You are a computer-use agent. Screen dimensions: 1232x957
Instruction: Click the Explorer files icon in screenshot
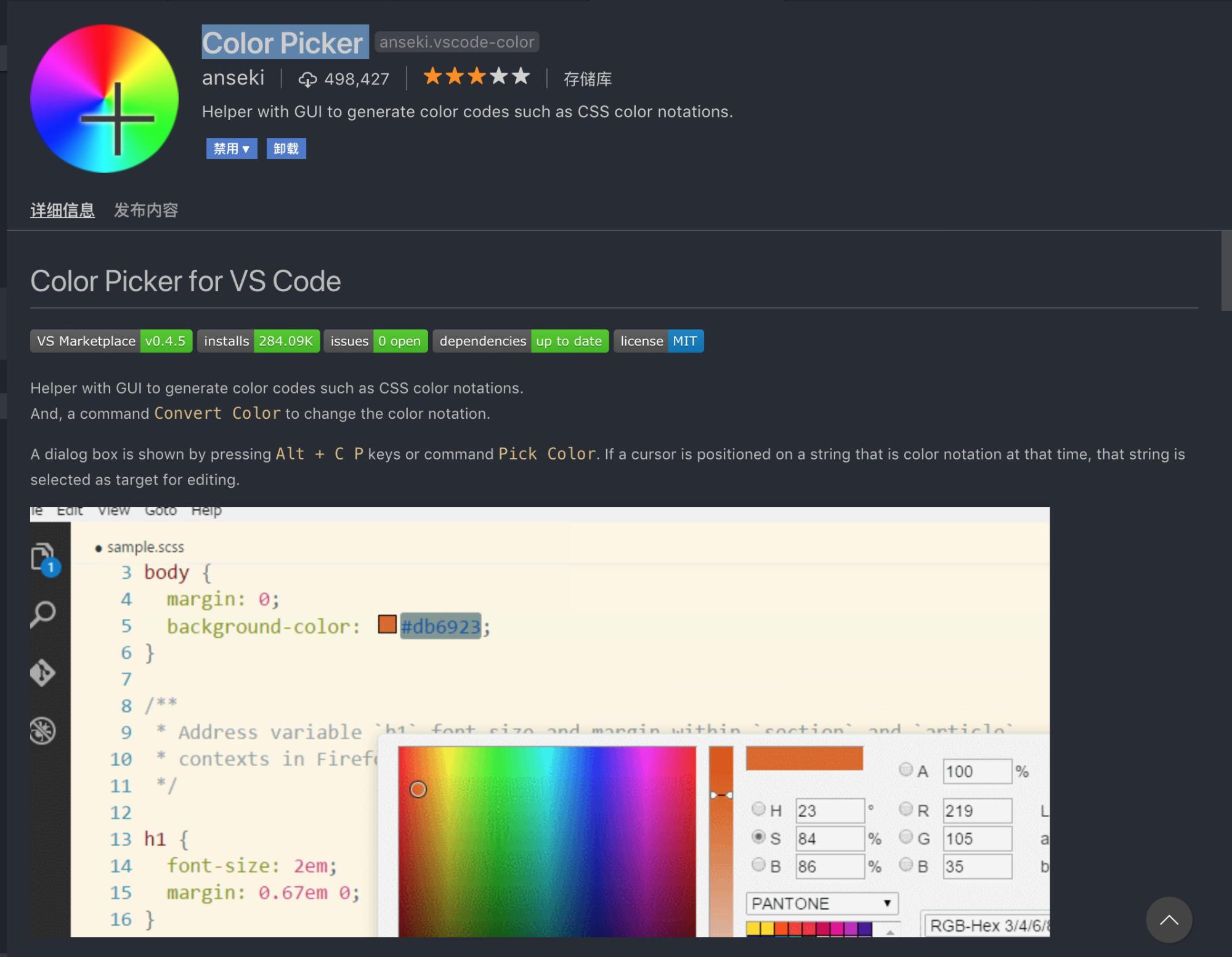click(x=44, y=559)
